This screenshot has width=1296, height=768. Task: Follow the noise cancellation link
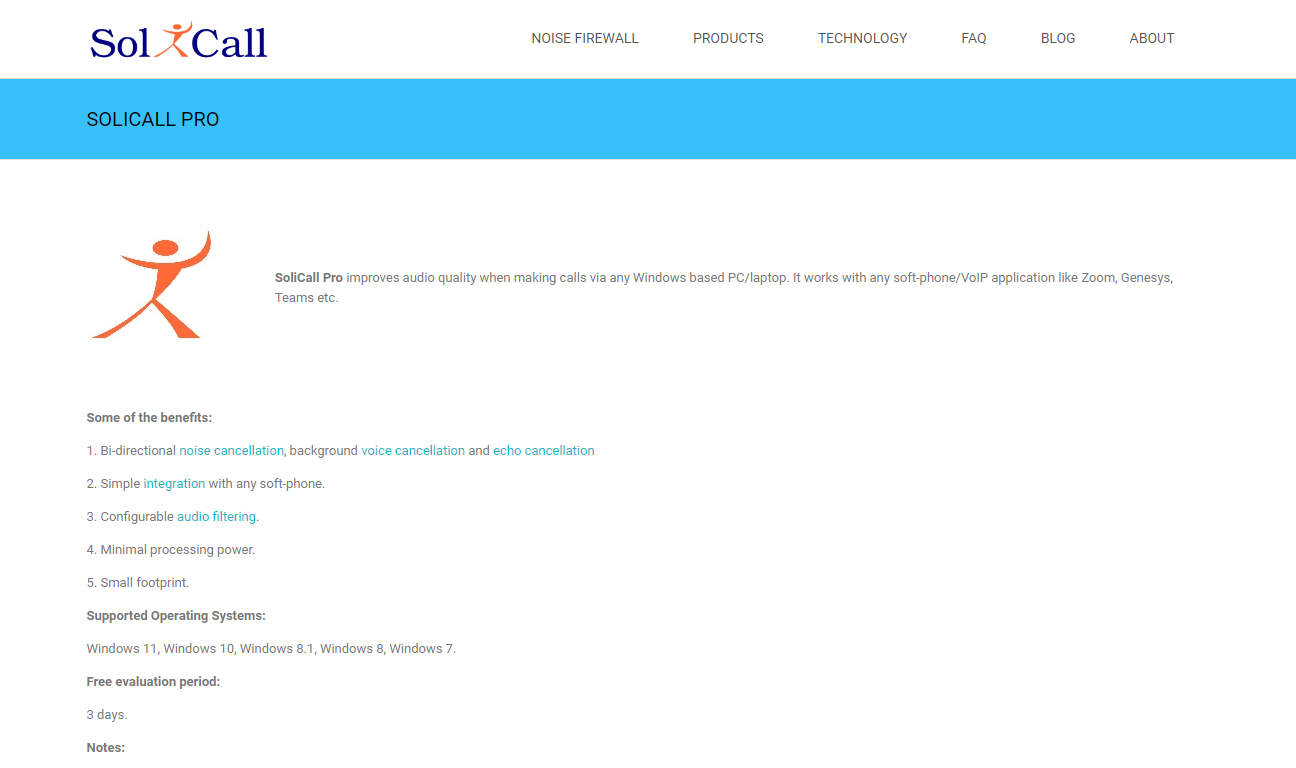coord(231,451)
